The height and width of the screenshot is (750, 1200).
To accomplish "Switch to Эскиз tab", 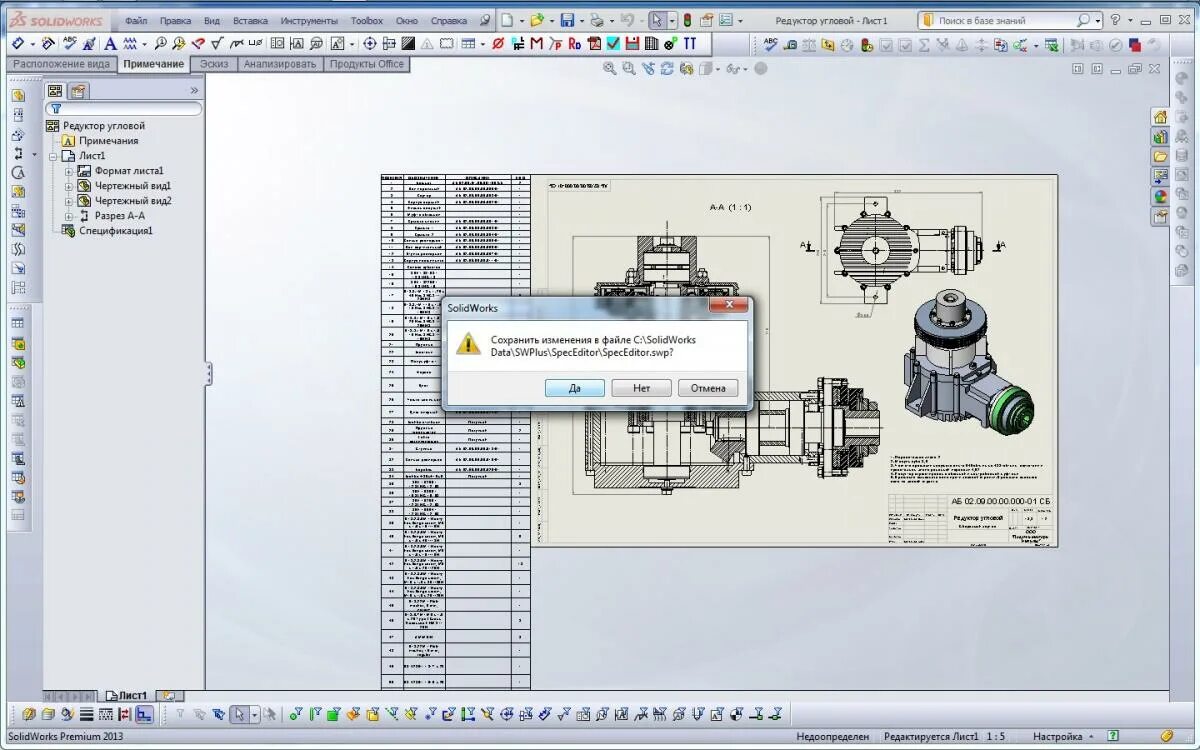I will (x=213, y=64).
